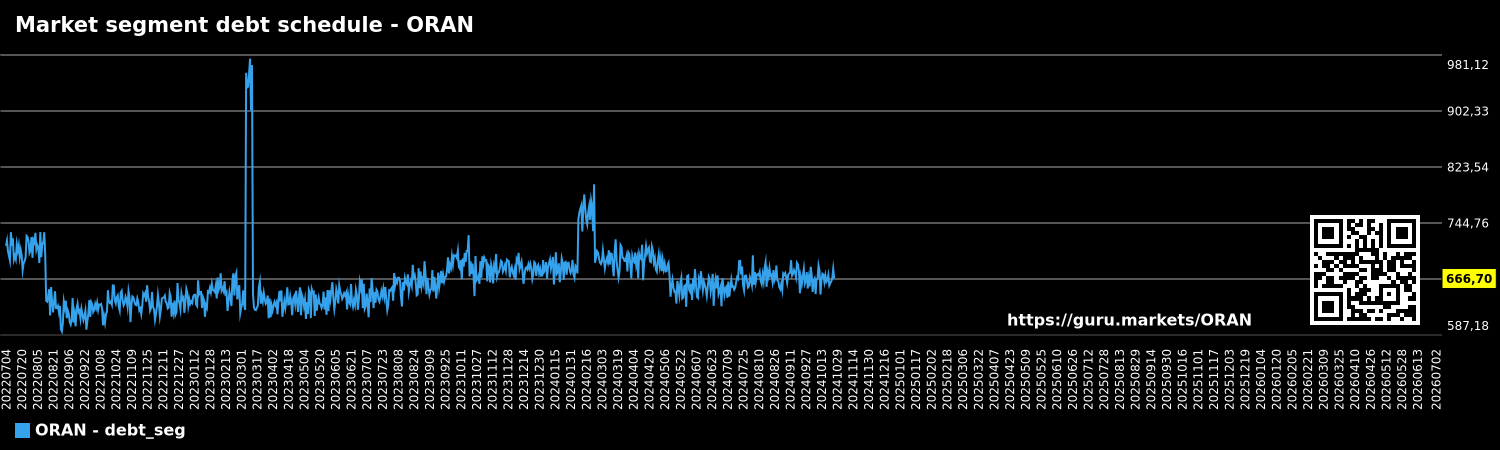The height and width of the screenshot is (450, 1500).
Task: Click the 902,33 y-axis label
Action: [1467, 112]
